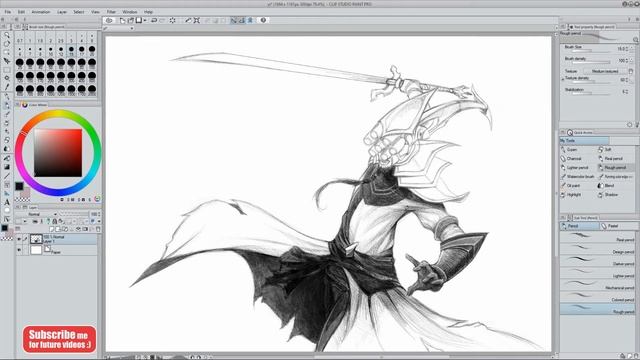Switch to Pastel sub tool tab
640x360 pixels.
click(619, 226)
